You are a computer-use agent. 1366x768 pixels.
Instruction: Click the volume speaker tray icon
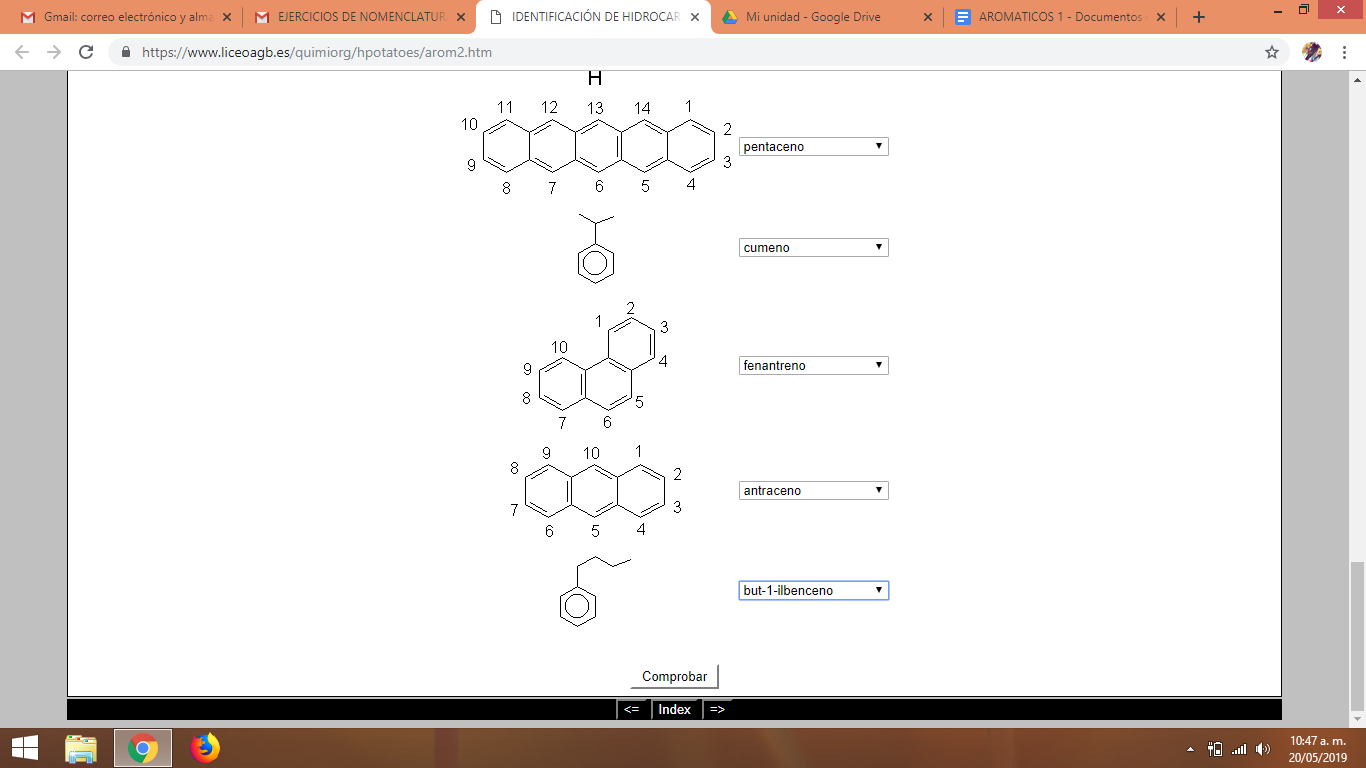(1263, 749)
